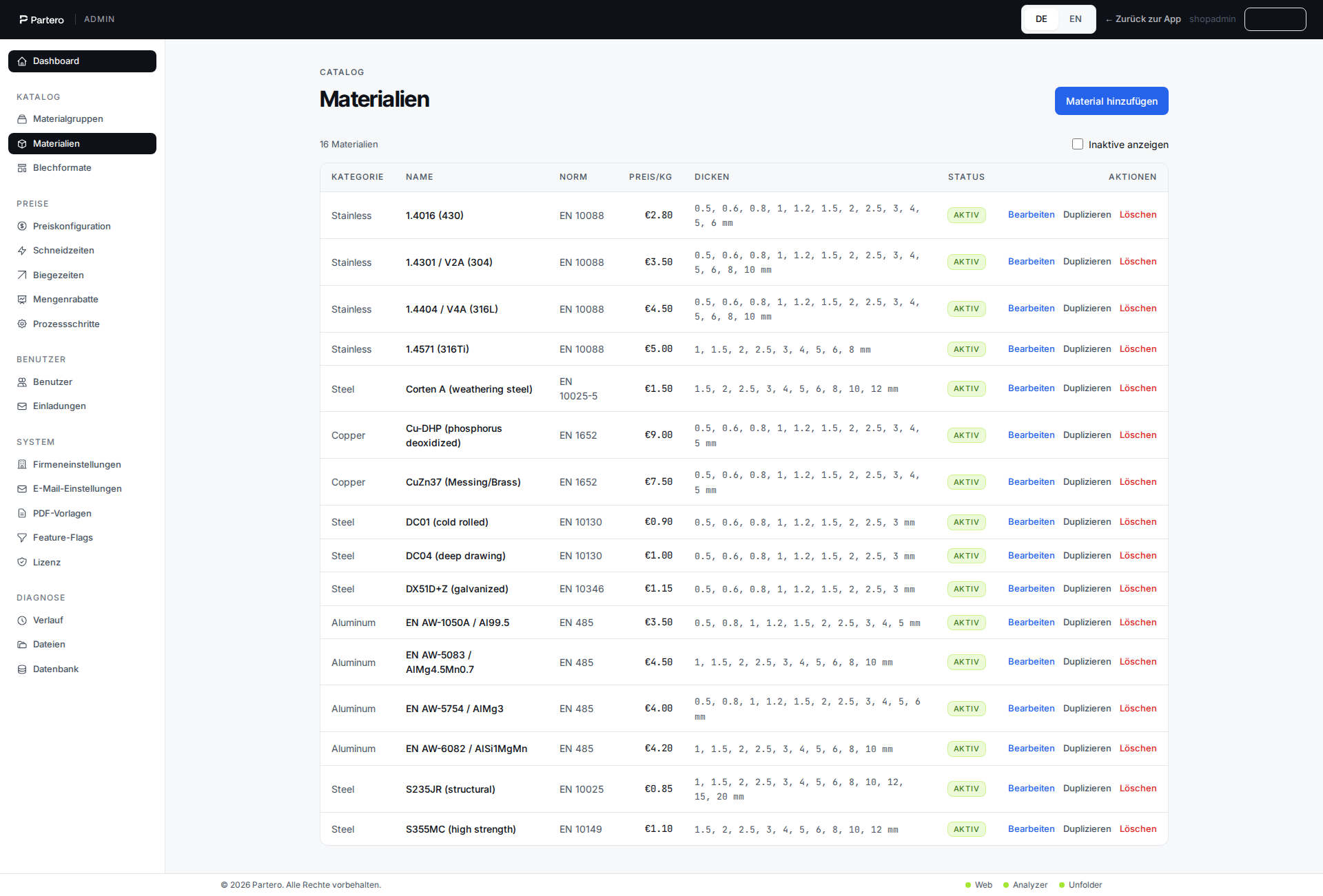Image resolution: width=1323 pixels, height=896 pixels.
Task: Click Bearbeiten for 1.4016 (430)
Action: pos(1031,215)
